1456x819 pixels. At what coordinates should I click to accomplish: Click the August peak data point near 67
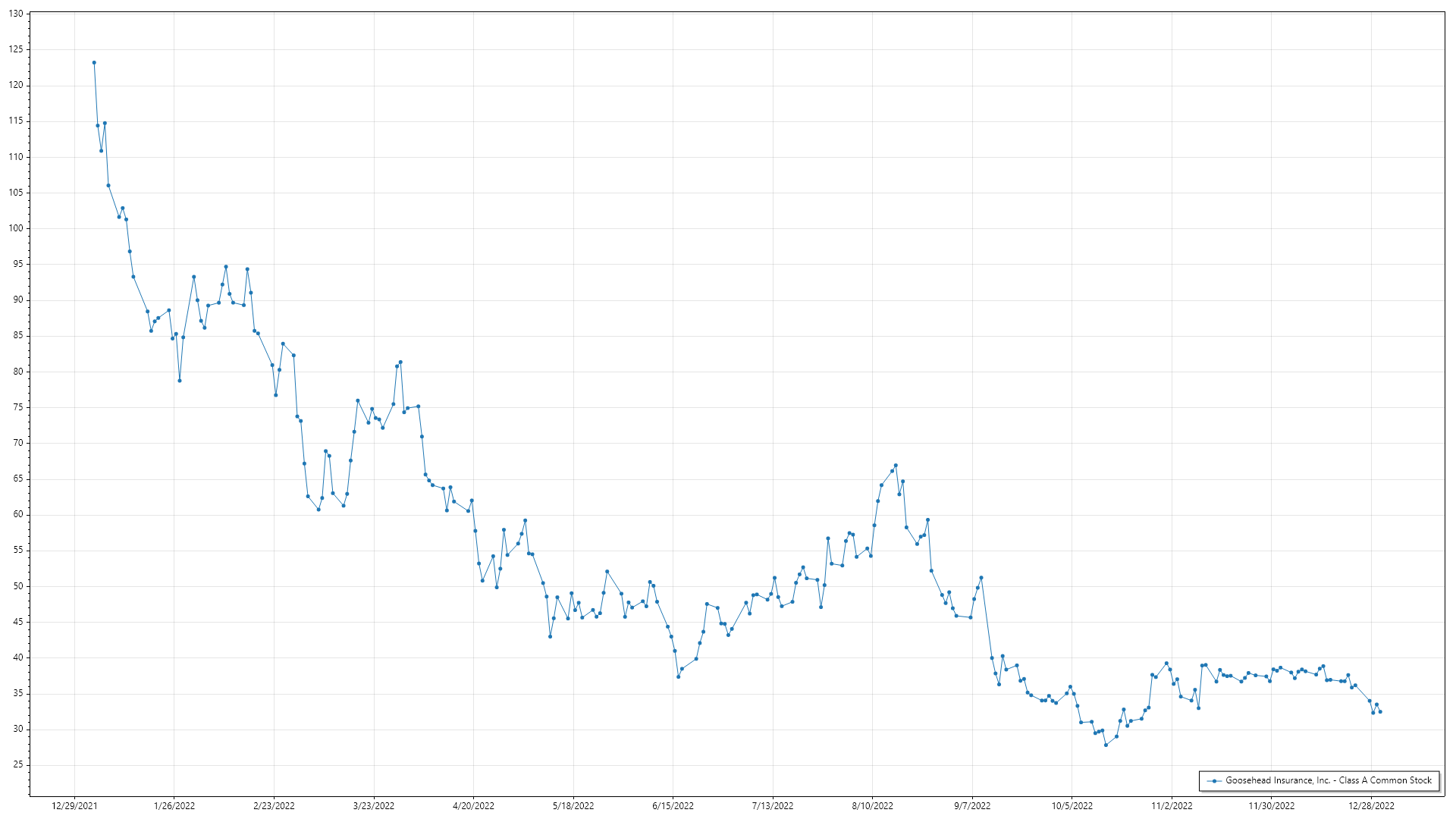click(x=896, y=466)
